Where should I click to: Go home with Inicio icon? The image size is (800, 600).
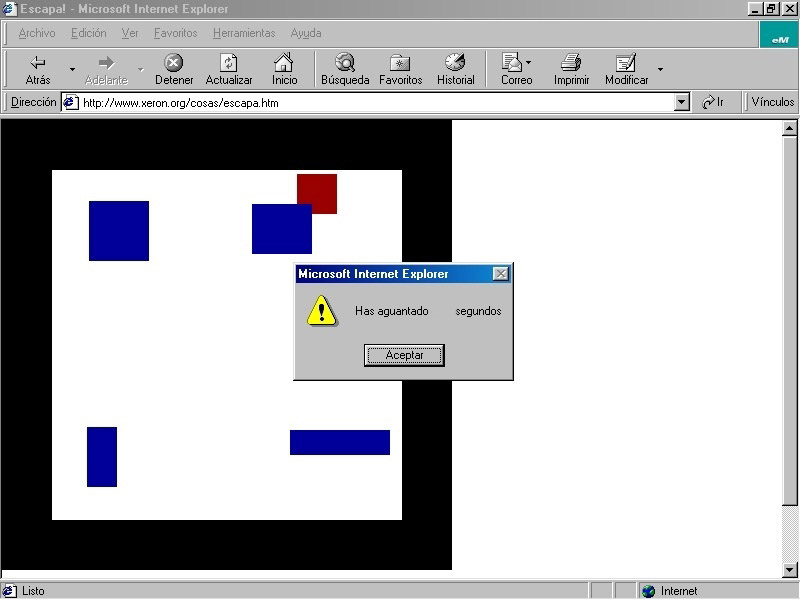(284, 62)
